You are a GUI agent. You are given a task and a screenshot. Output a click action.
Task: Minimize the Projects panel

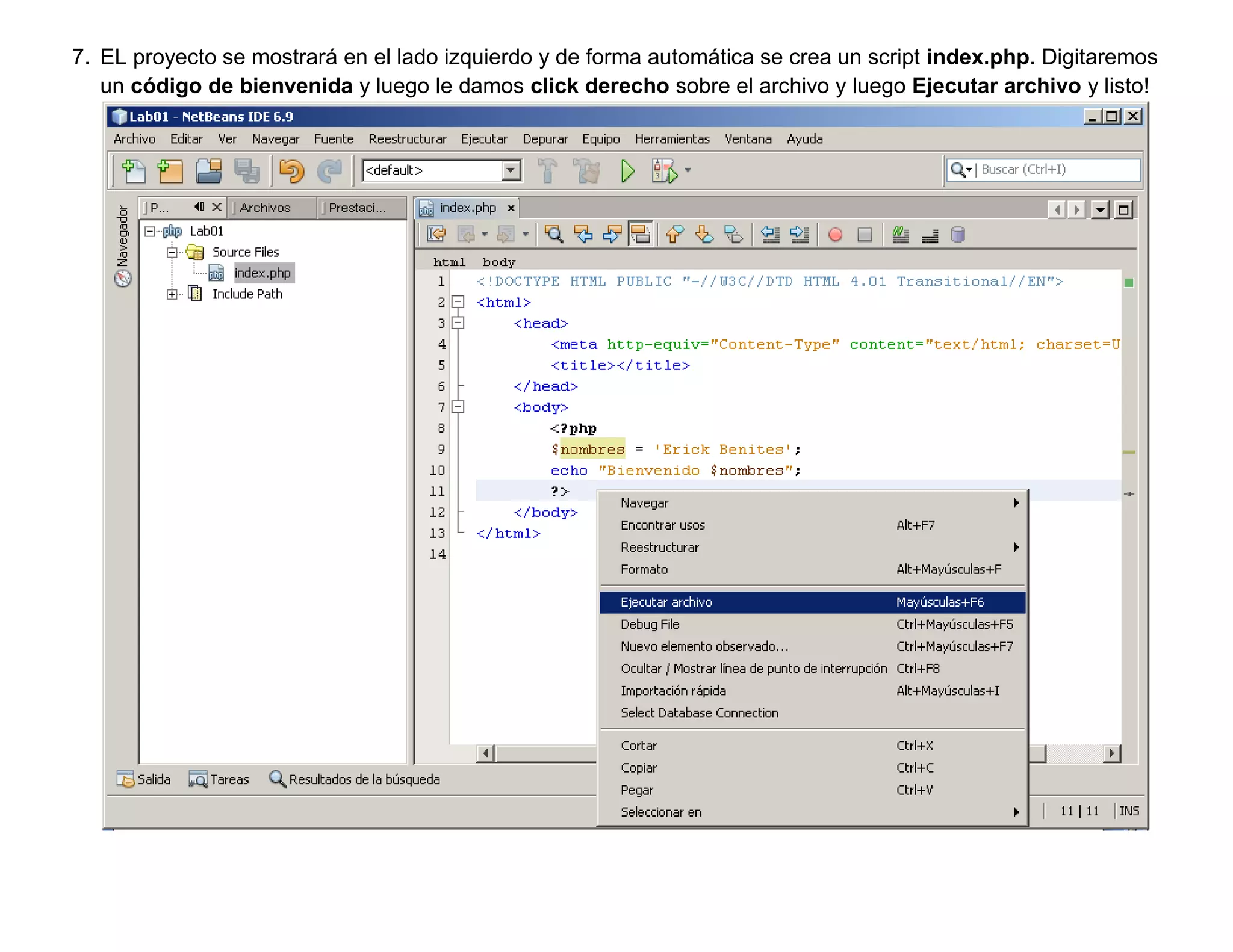[x=199, y=207]
